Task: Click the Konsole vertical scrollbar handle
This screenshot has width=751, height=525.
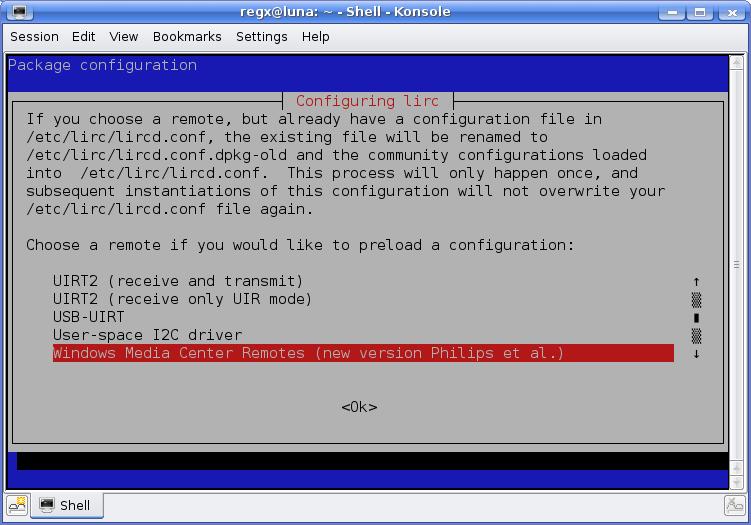Action: point(736,264)
